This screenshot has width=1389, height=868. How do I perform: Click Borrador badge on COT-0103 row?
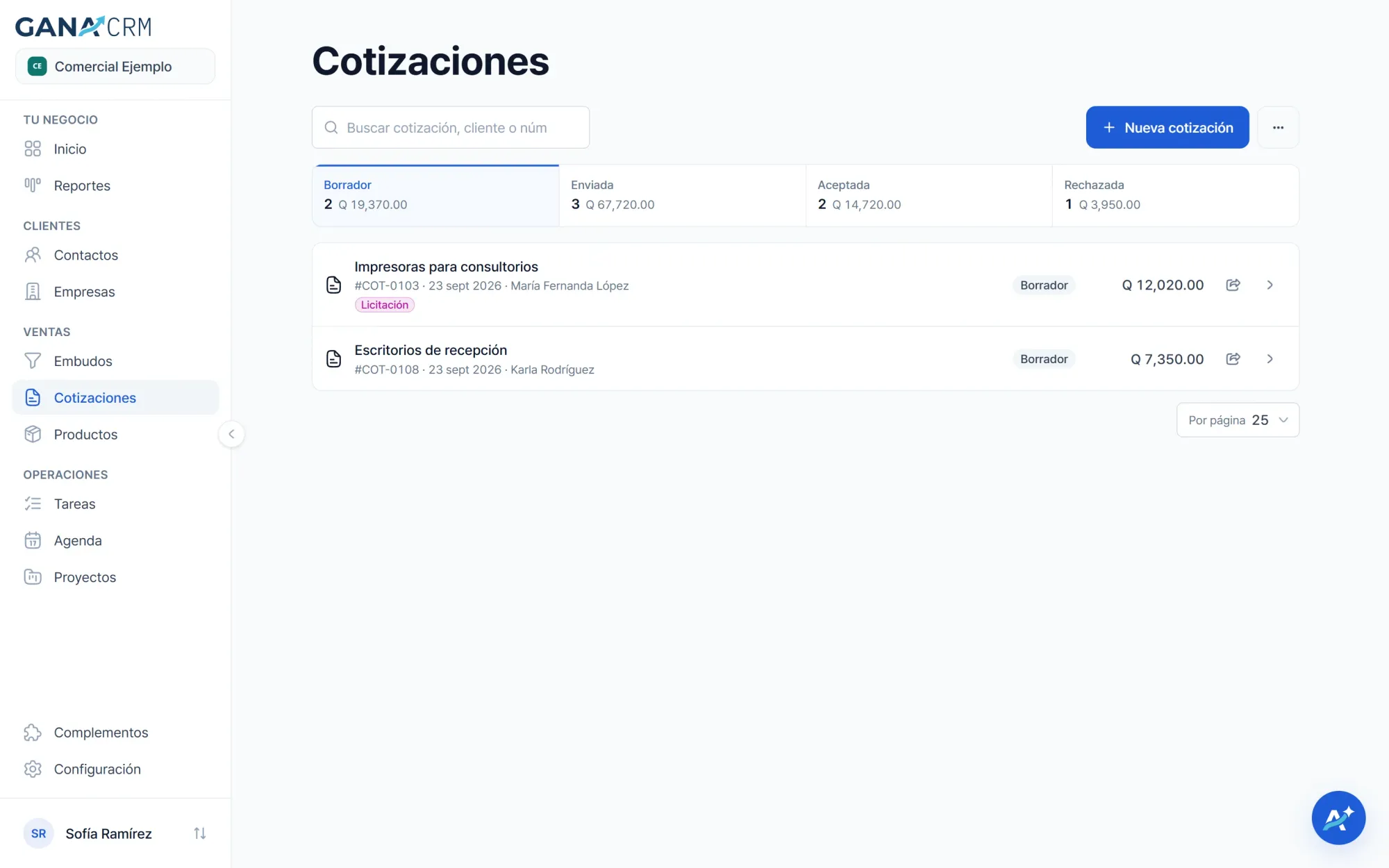(x=1044, y=285)
